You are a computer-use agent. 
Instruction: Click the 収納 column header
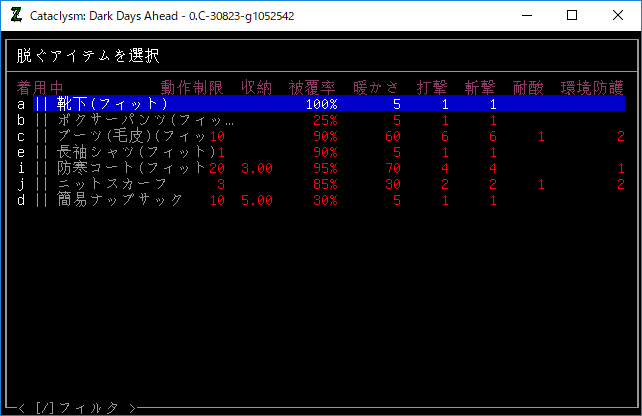[257, 86]
